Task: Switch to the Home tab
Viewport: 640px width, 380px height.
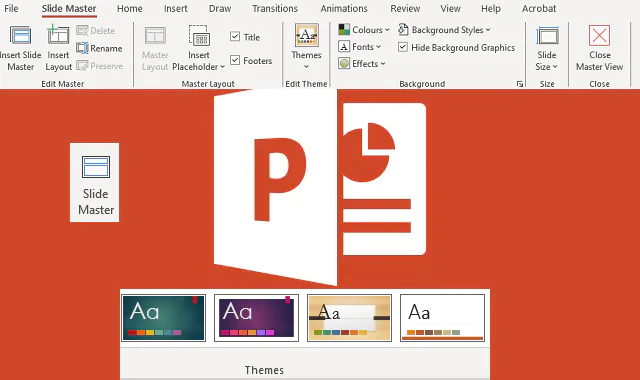Action: coord(129,9)
